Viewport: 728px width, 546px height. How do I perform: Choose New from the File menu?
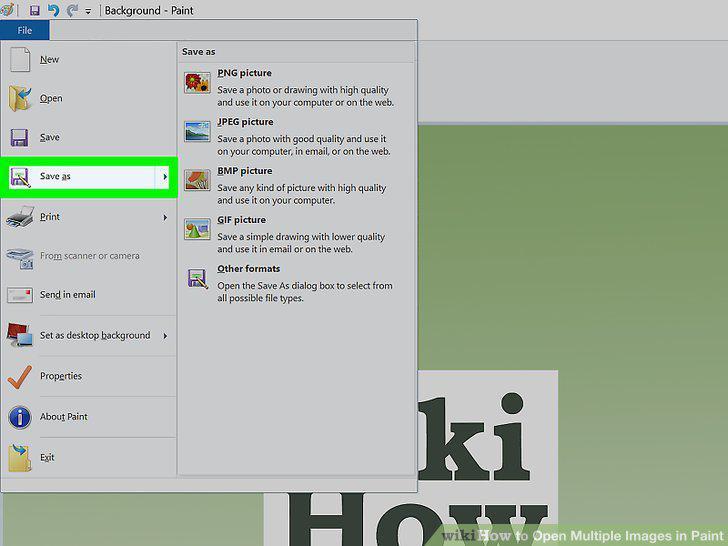[88, 59]
